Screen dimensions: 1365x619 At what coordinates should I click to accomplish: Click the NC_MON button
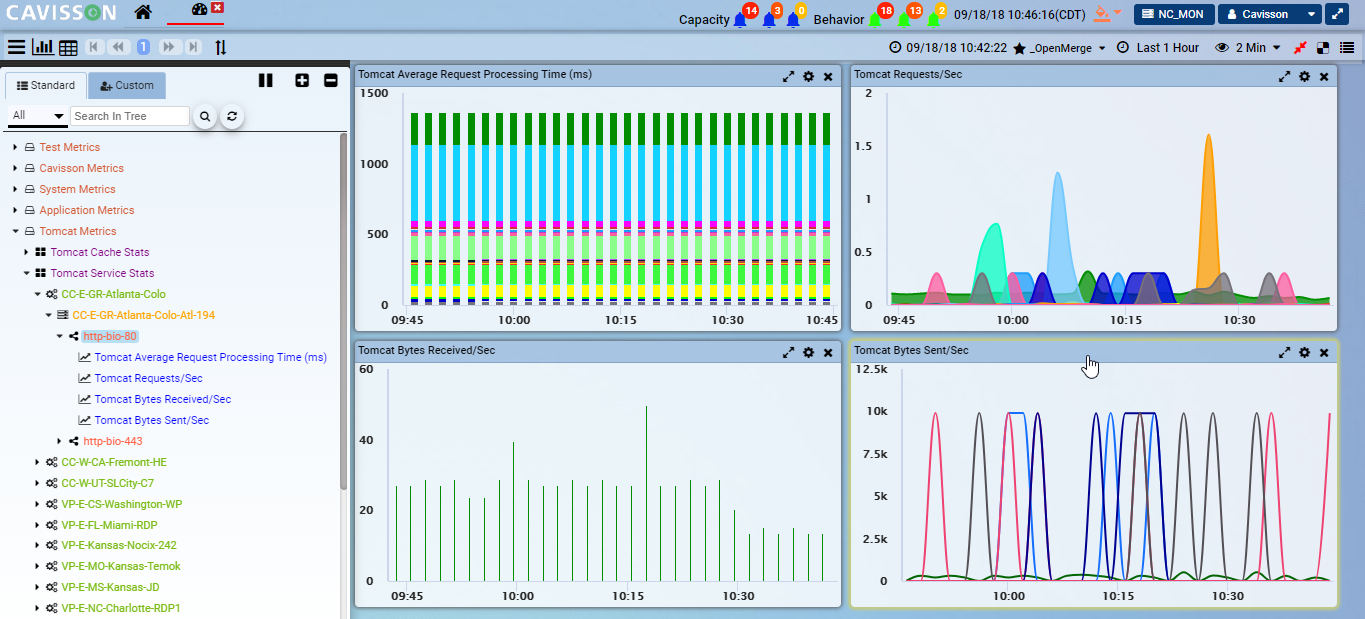pyautogui.click(x=1173, y=14)
